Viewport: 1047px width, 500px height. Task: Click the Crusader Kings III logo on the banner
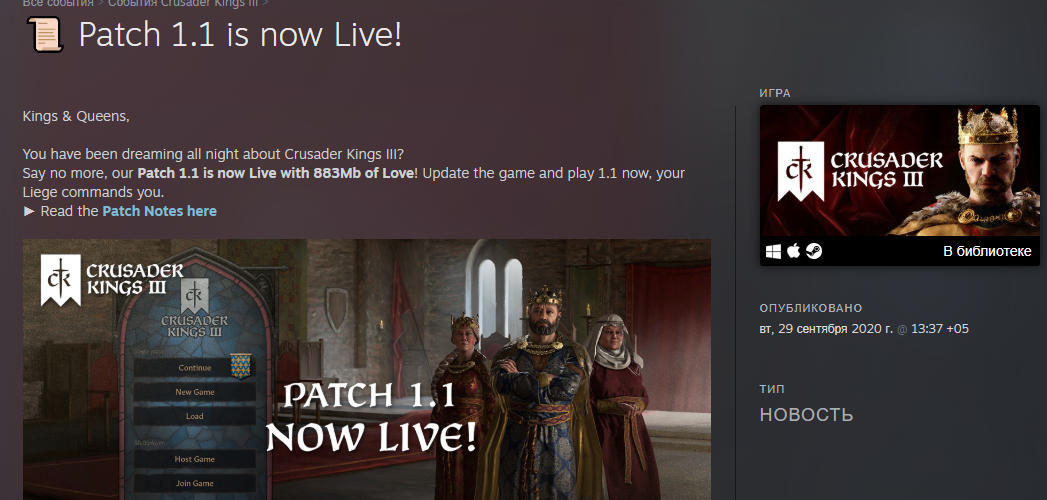(112, 280)
